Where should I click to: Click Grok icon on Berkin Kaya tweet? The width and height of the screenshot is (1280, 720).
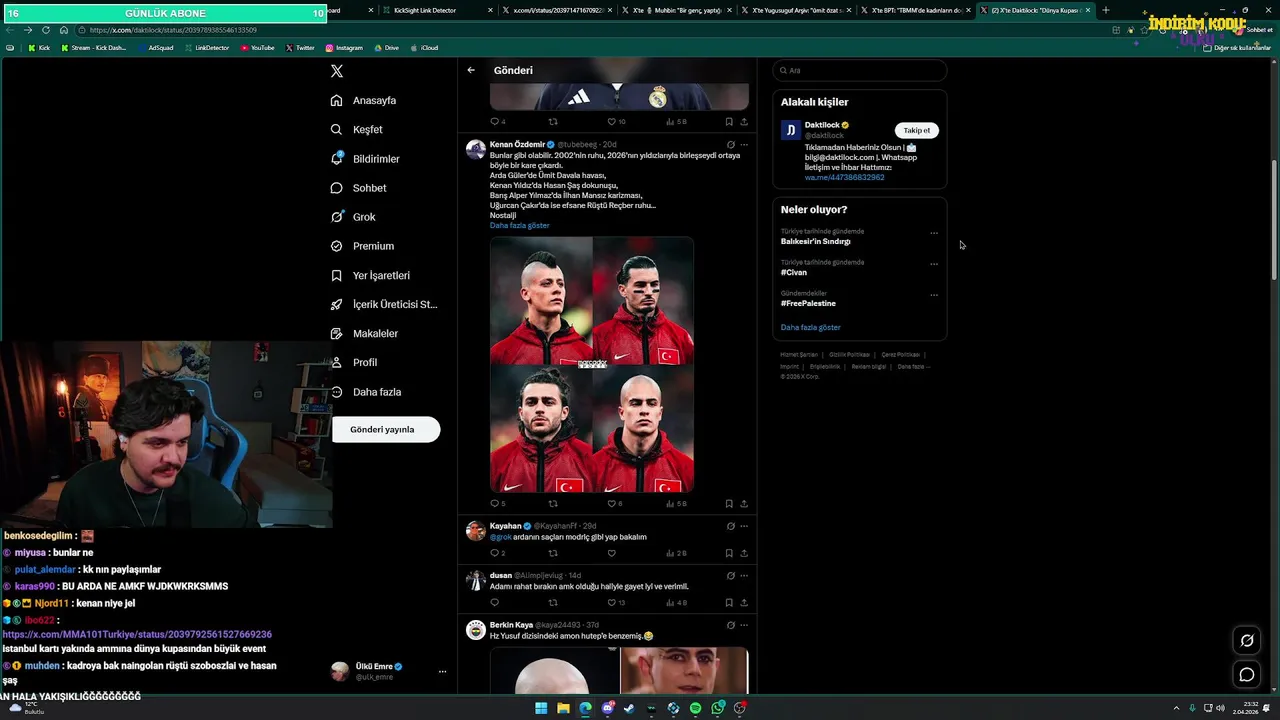[730, 625]
